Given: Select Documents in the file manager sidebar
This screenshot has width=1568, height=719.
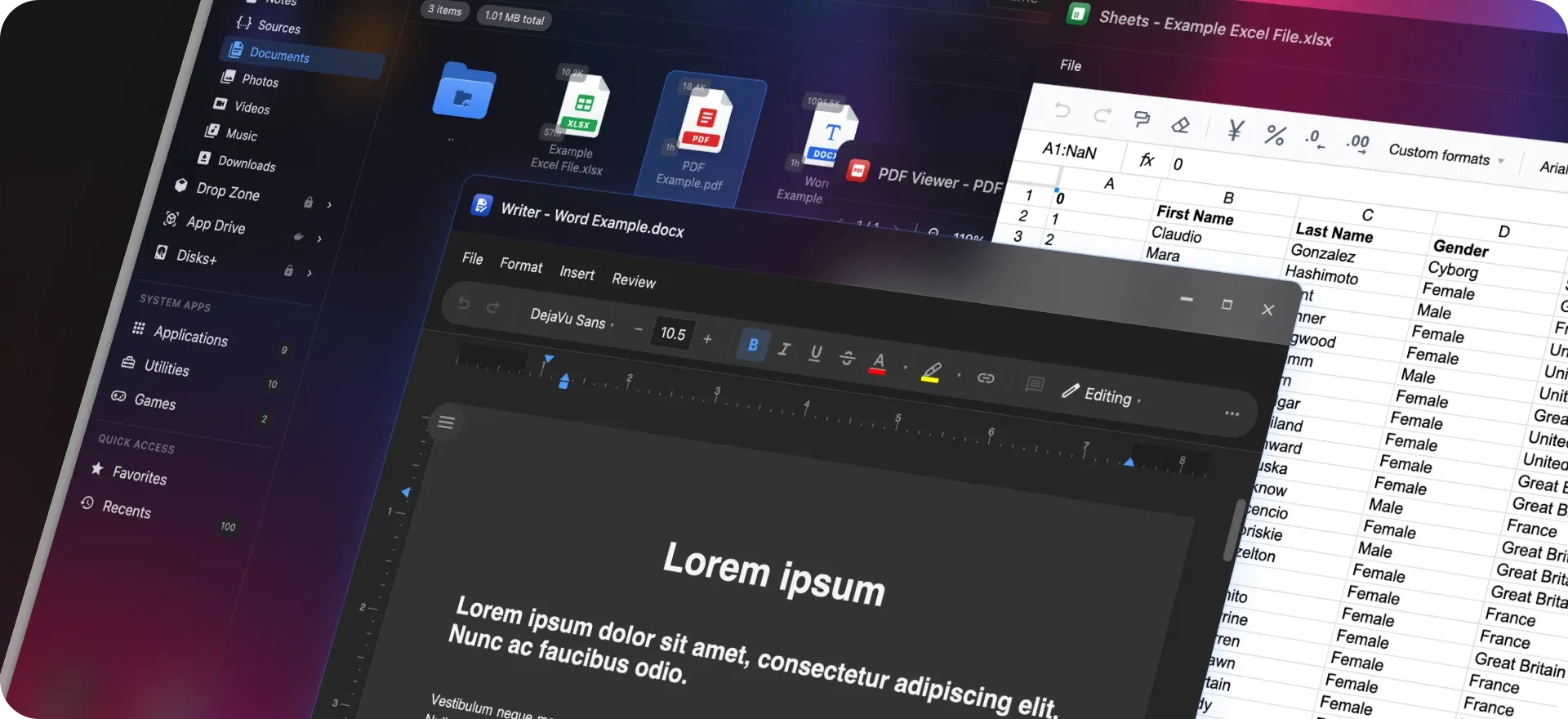Looking at the screenshot, I should (x=301, y=56).
